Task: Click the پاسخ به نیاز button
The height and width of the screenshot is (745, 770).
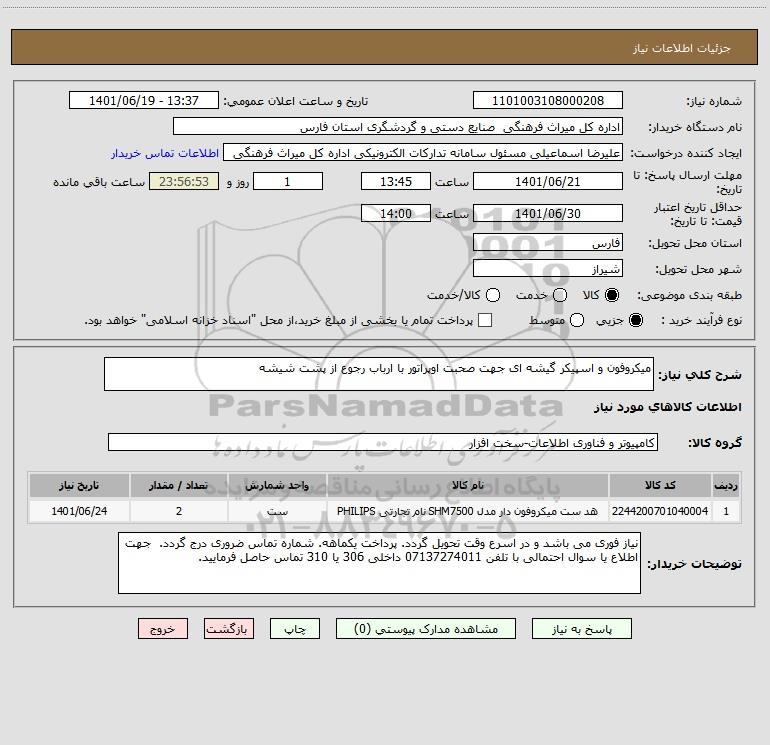Action: point(581,629)
